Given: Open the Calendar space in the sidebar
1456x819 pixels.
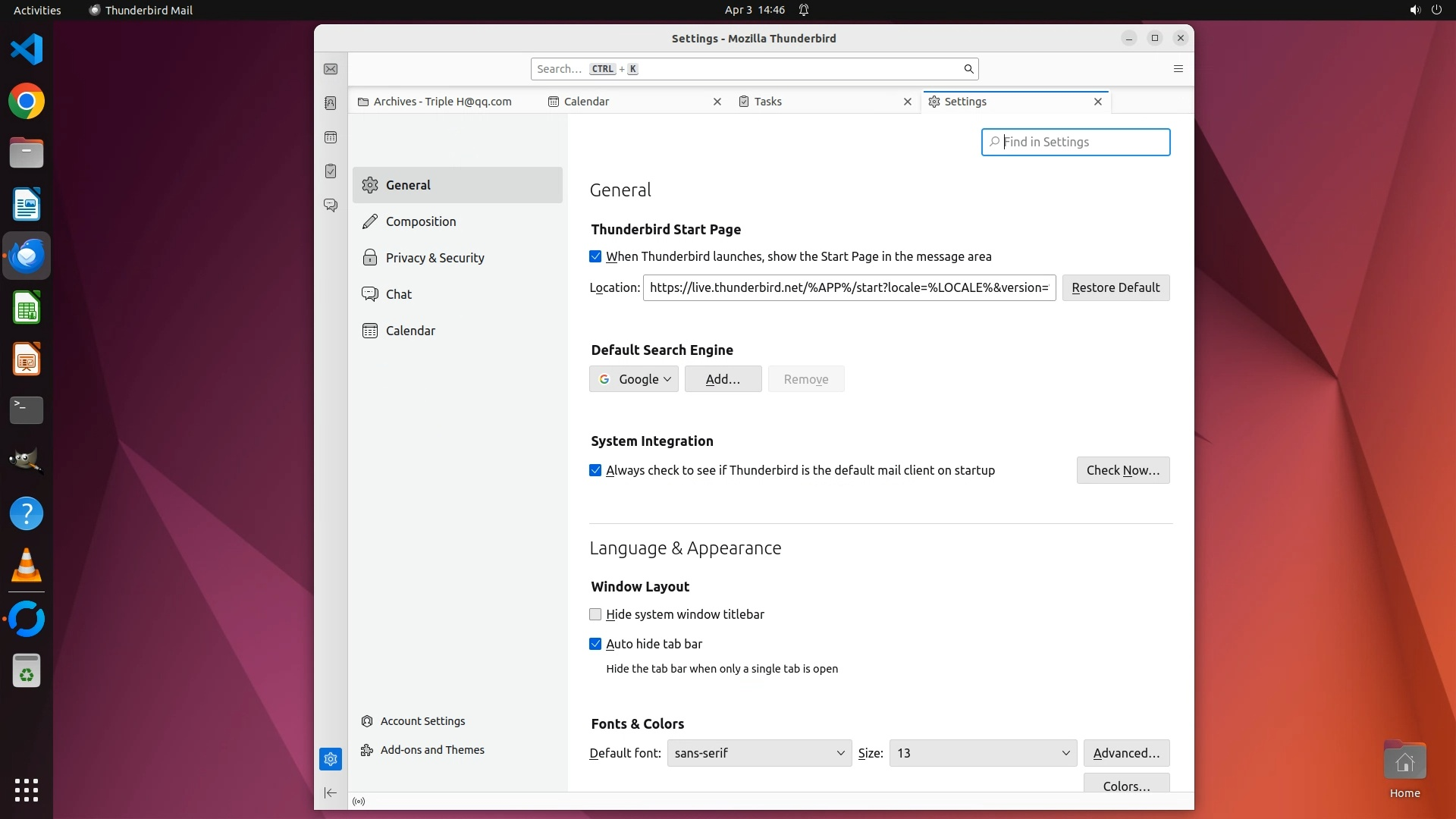Looking at the screenshot, I should tap(331, 137).
